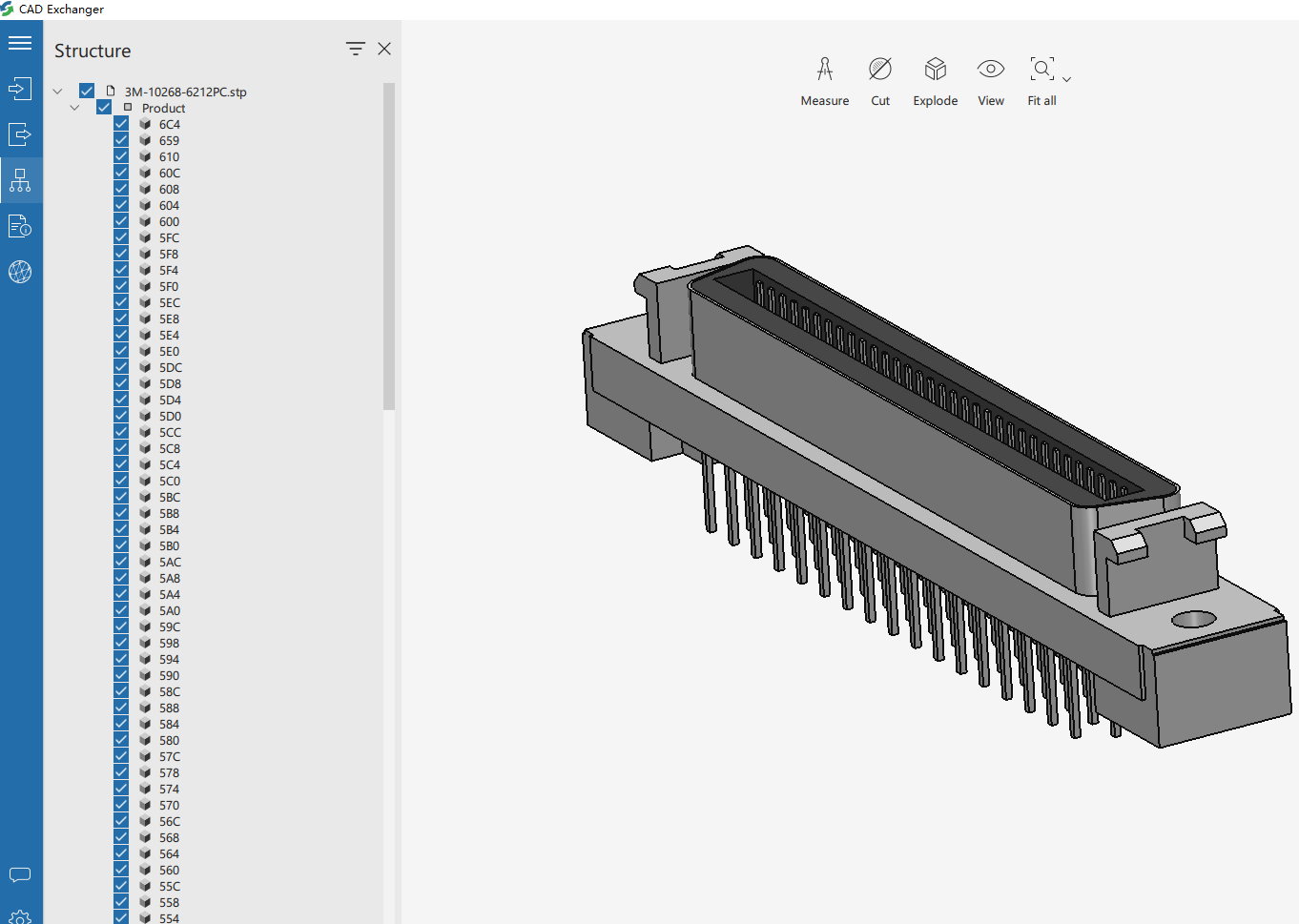
Task: Click the assembly icon beside Product
Action: tap(128, 108)
